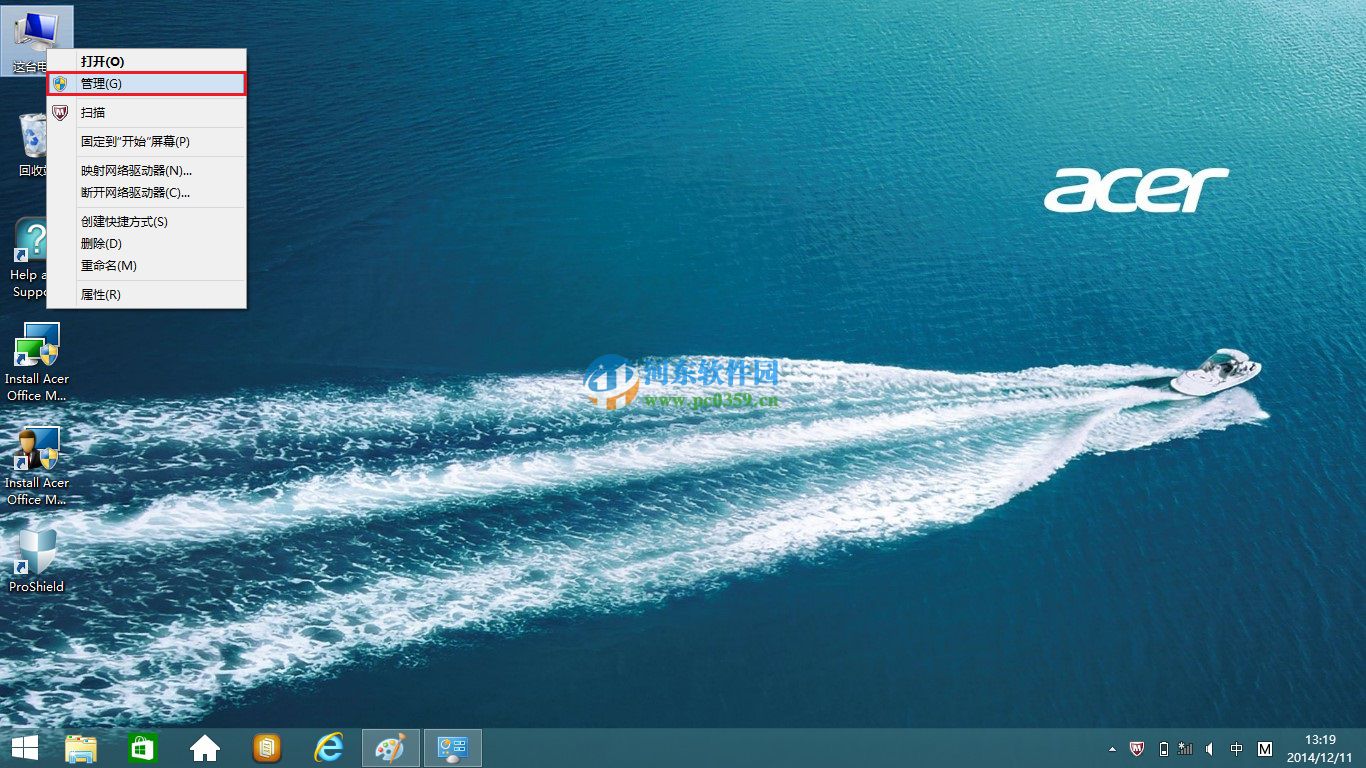
Task: Click the clock to view the calendar
Action: tap(1319, 749)
